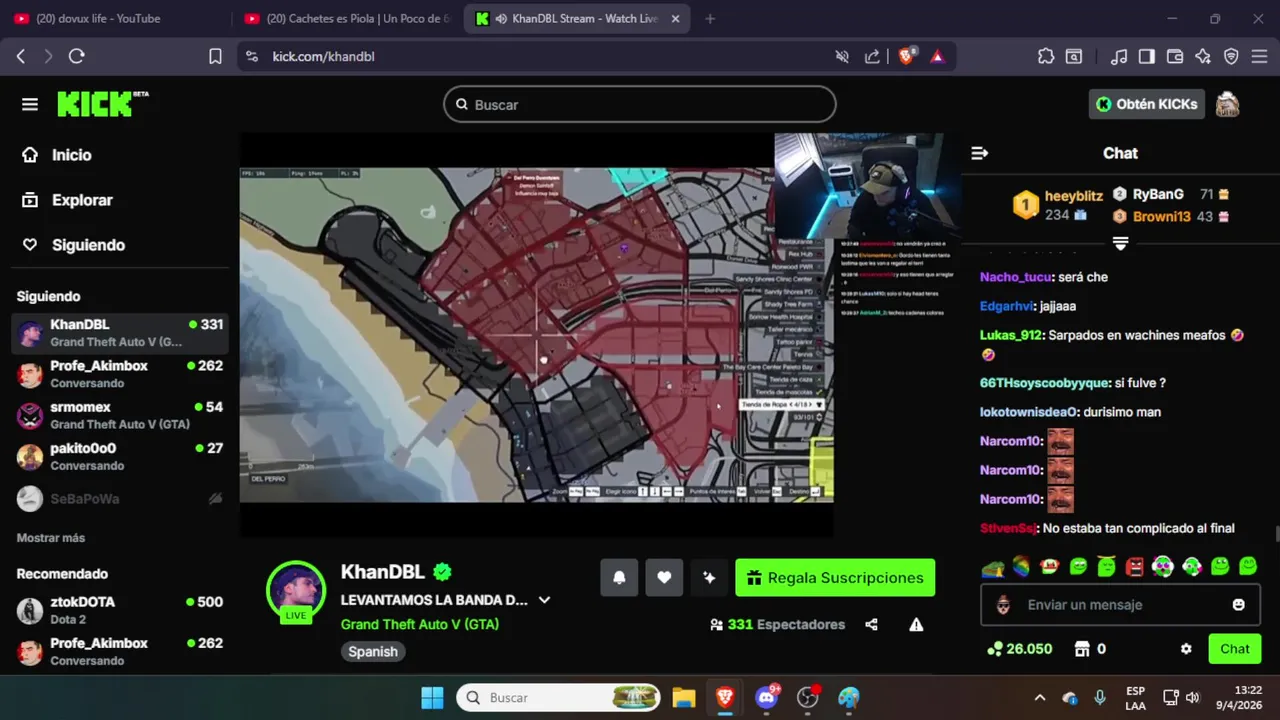The width and height of the screenshot is (1280, 720).
Task: Click the 26.050 channel points balance
Action: [1019, 649]
